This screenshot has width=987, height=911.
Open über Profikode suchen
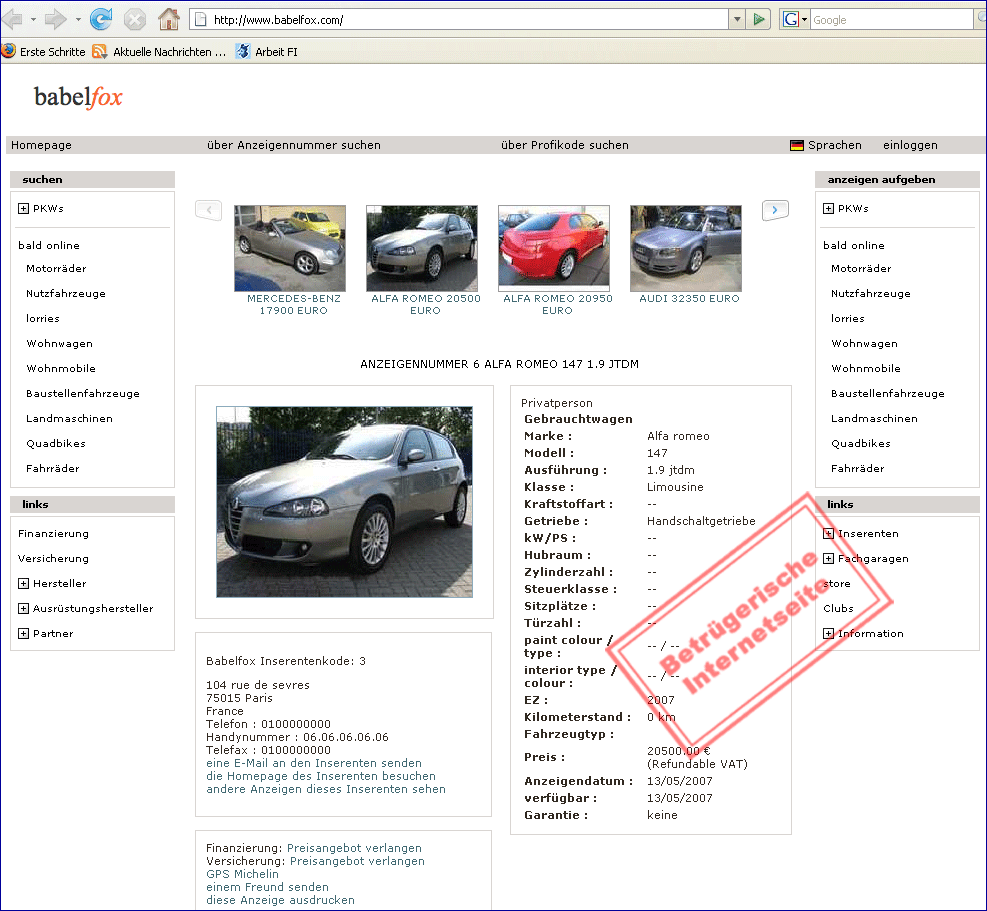click(565, 145)
